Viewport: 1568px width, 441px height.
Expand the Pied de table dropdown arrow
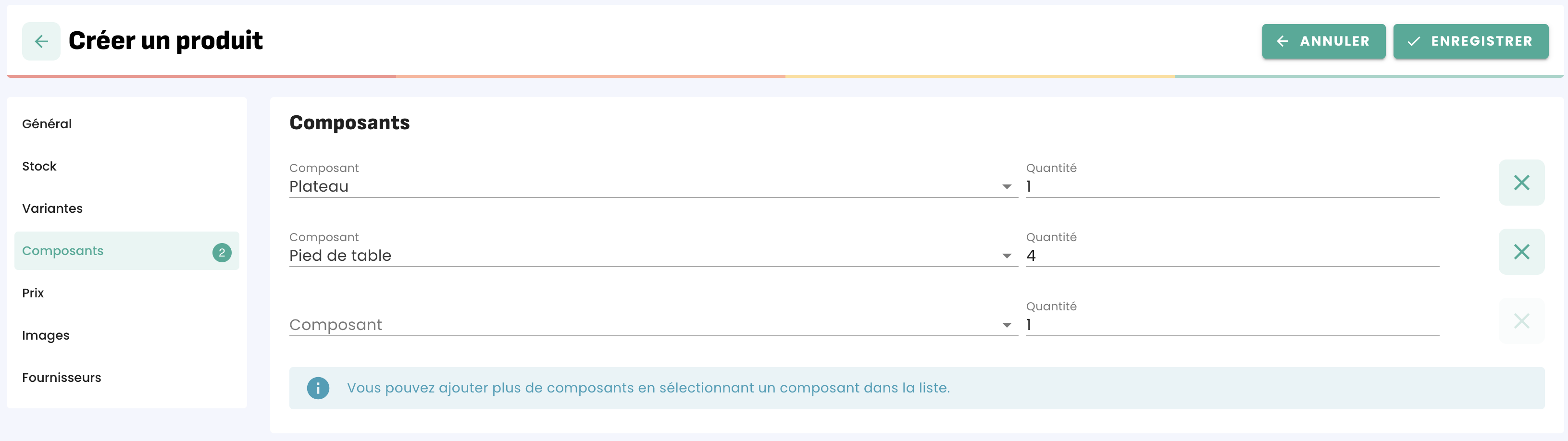coord(1006,256)
